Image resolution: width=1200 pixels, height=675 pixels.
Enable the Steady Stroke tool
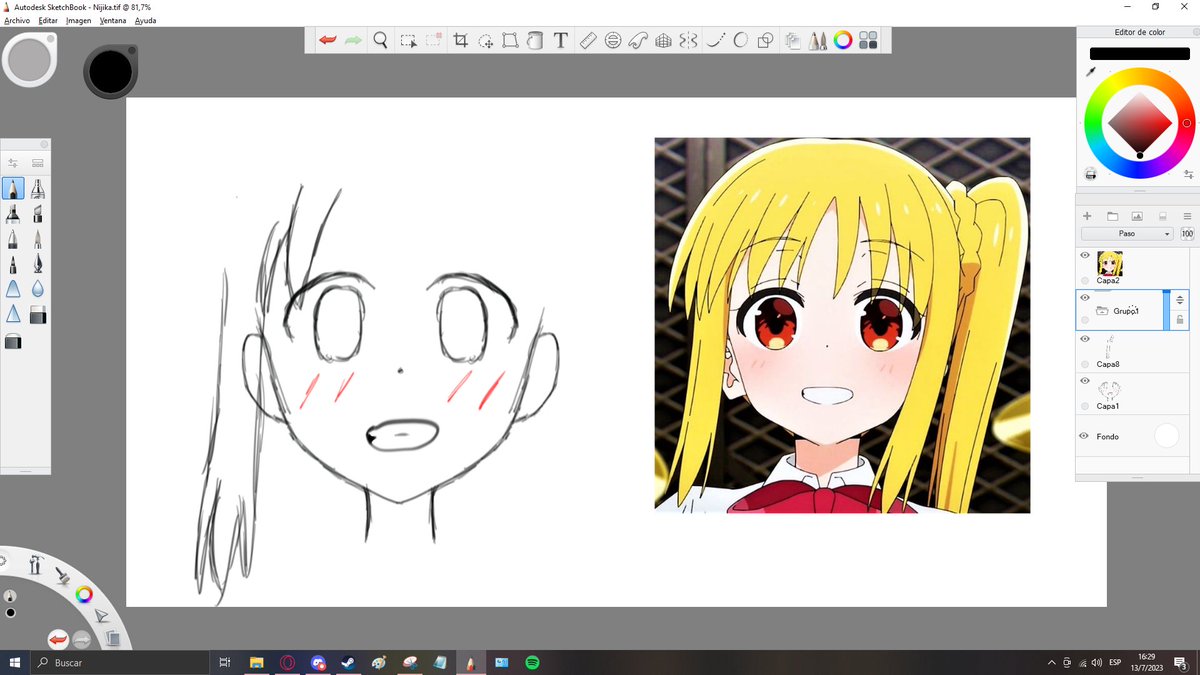click(715, 40)
